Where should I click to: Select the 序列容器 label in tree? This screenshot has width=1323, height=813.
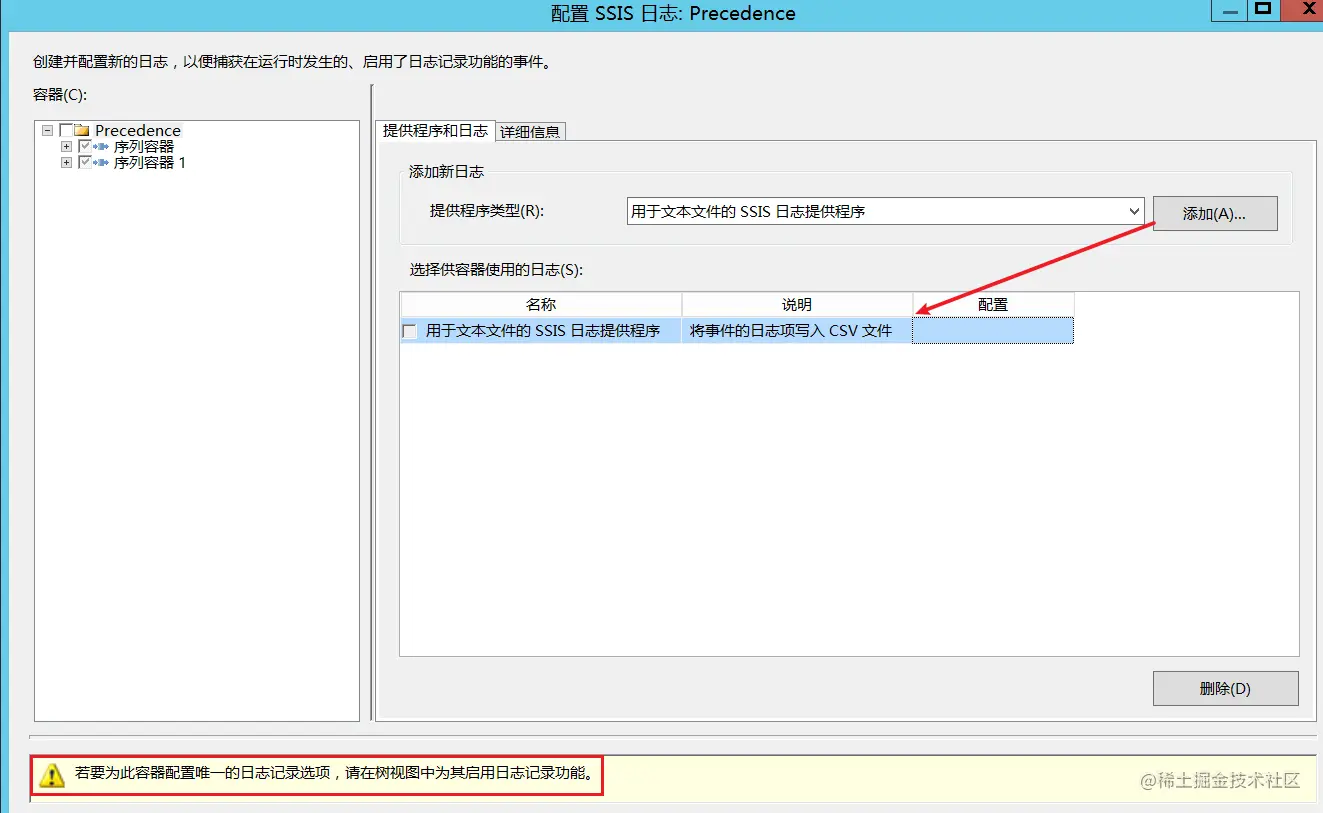pos(144,146)
